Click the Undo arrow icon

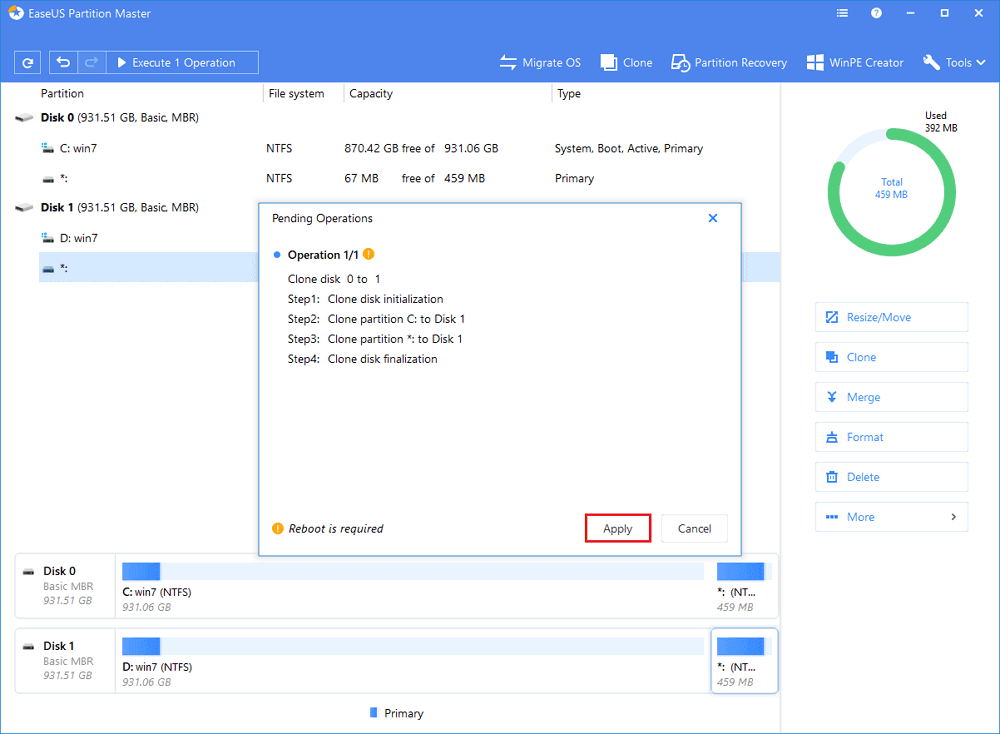tap(64, 63)
